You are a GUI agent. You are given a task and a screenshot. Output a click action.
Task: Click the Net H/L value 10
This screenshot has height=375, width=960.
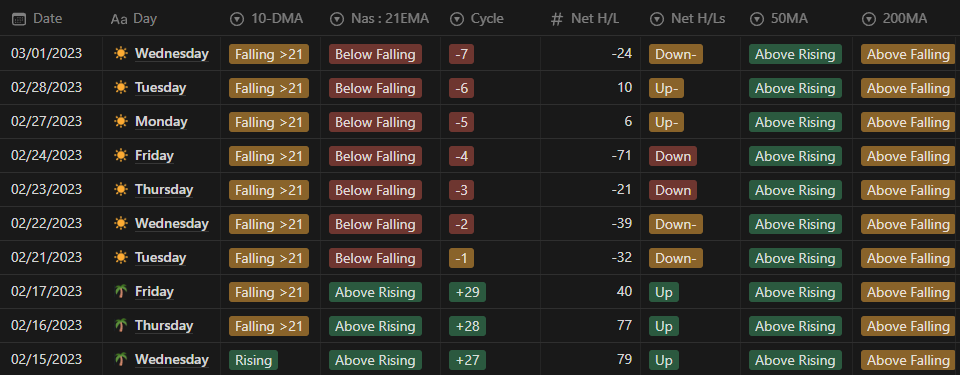tap(624, 88)
